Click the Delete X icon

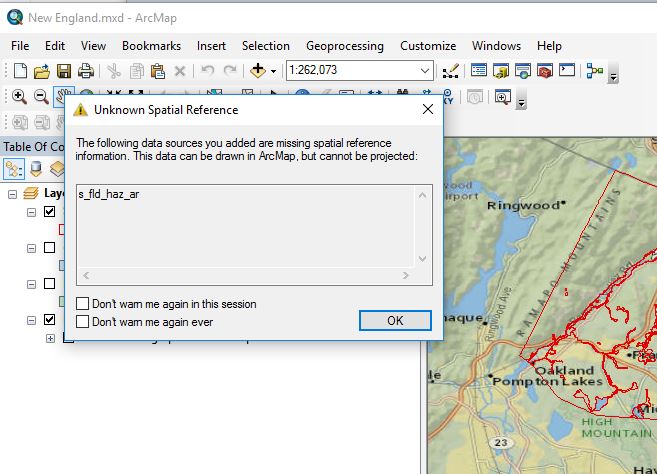pyautogui.click(x=180, y=71)
